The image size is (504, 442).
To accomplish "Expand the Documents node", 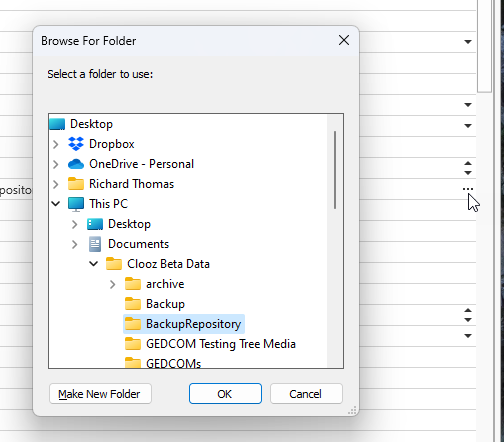I will tap(75, 244).
